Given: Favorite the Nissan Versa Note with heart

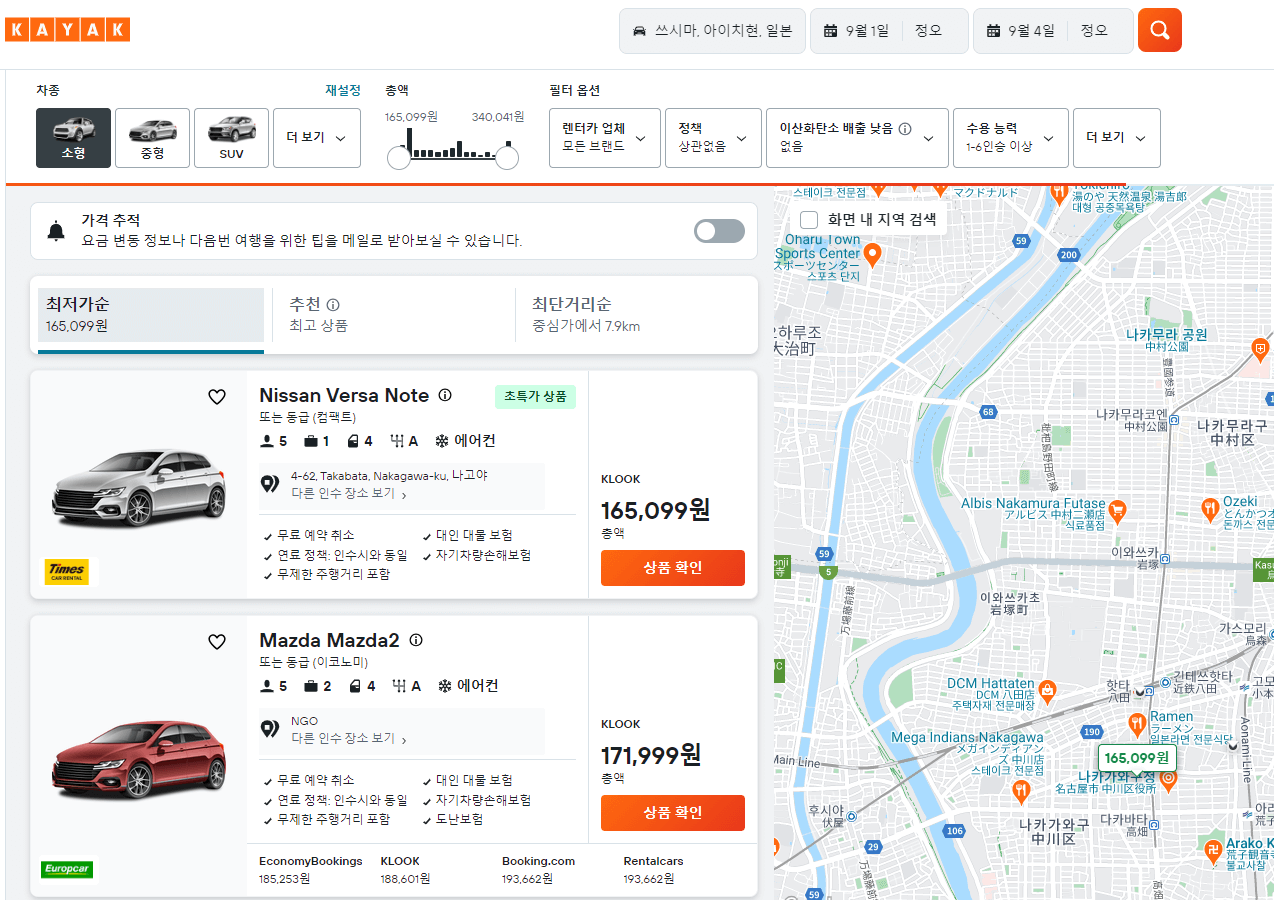Looking at the screenshot, I should click(x=217, y=397).
